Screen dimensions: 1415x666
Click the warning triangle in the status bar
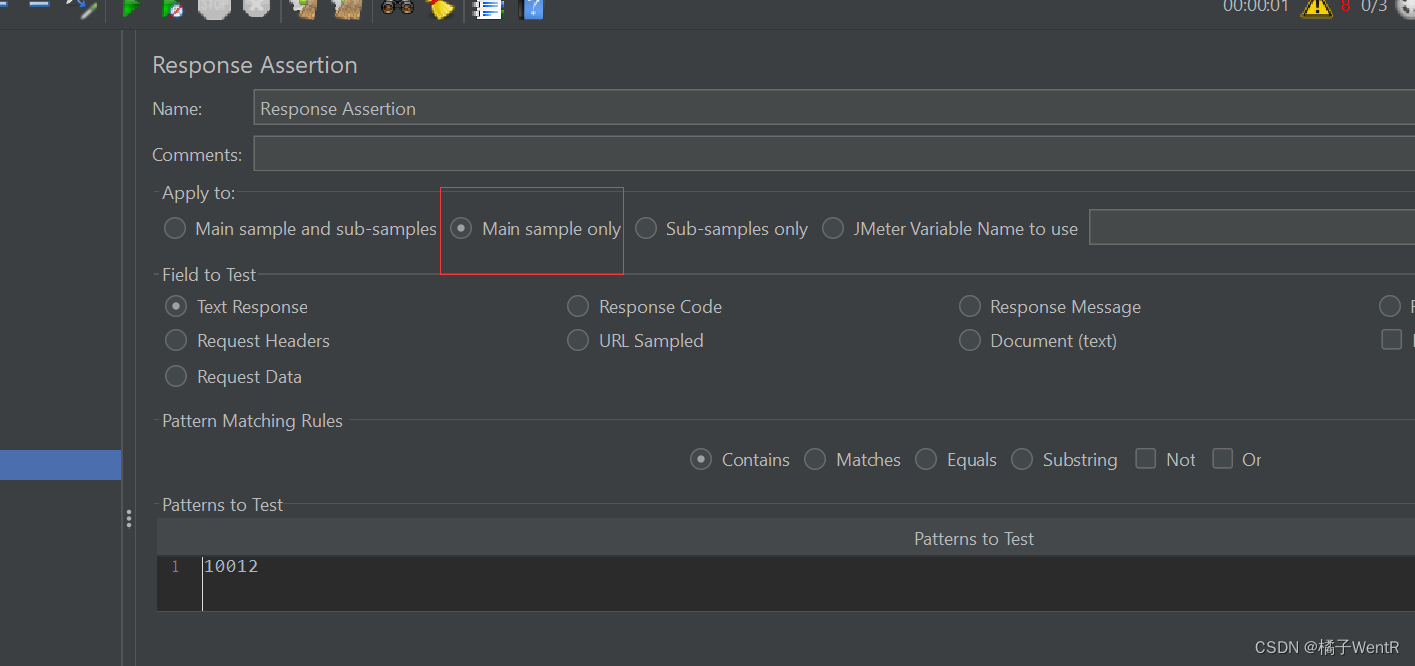(x=1316, y=9)
